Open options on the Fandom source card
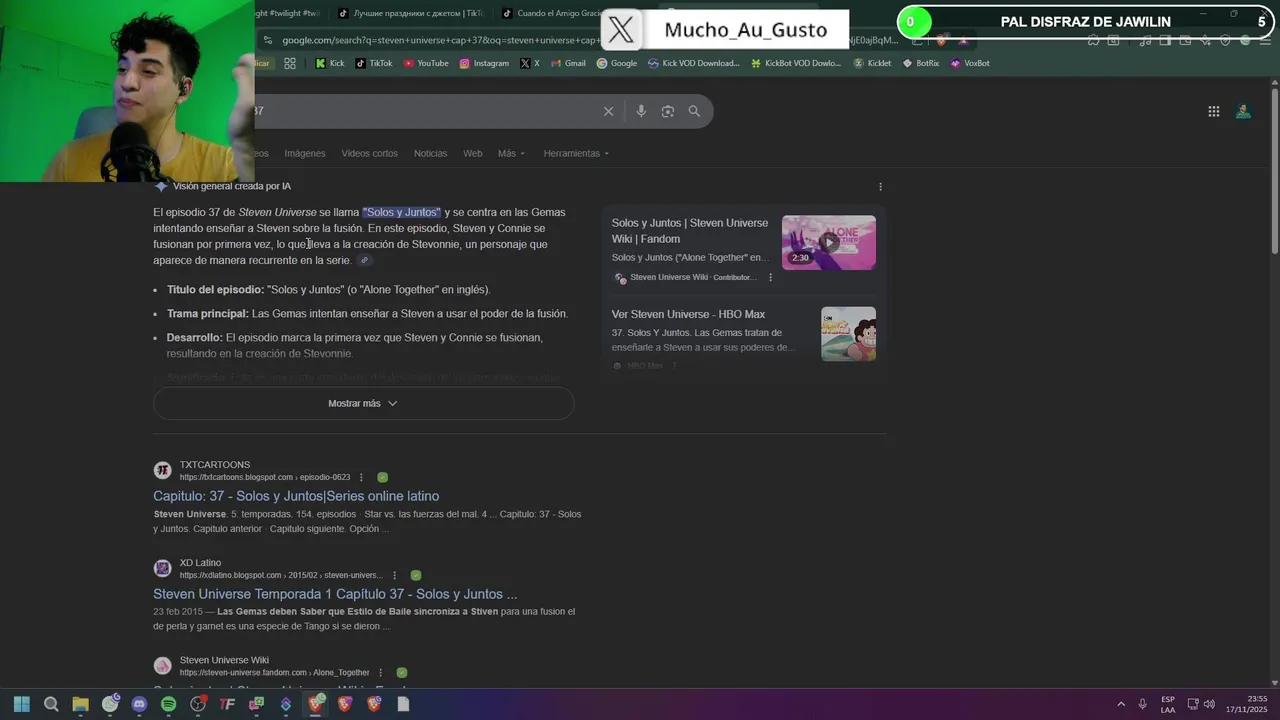1280x720 pixels. pos(770,277)
